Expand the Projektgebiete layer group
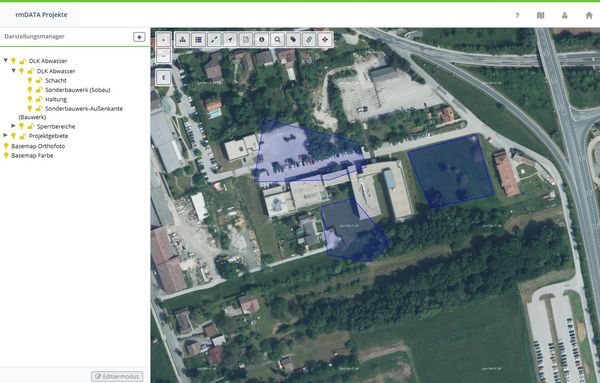The image size is (600, 383). point(5,135)
